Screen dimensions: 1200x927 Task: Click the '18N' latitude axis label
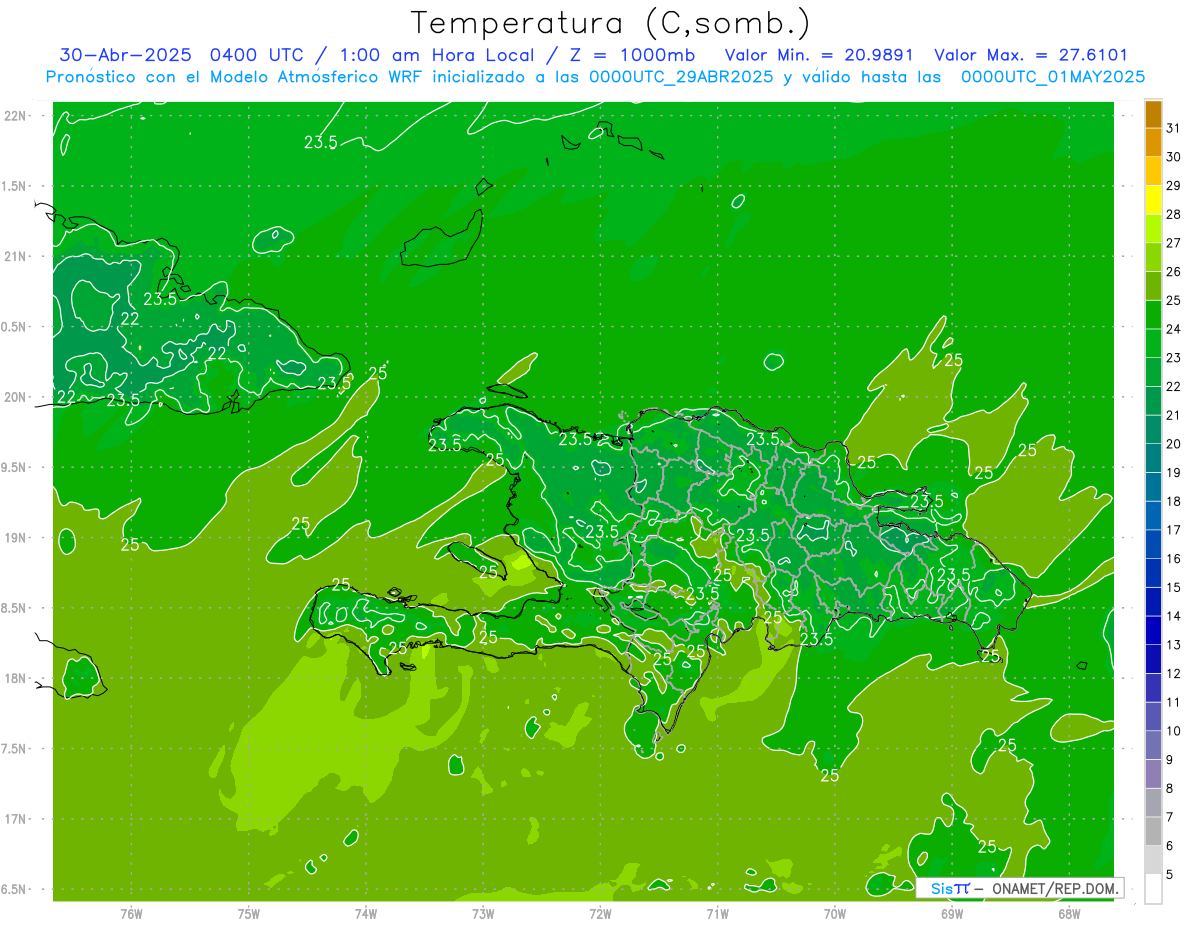(17, 678)
